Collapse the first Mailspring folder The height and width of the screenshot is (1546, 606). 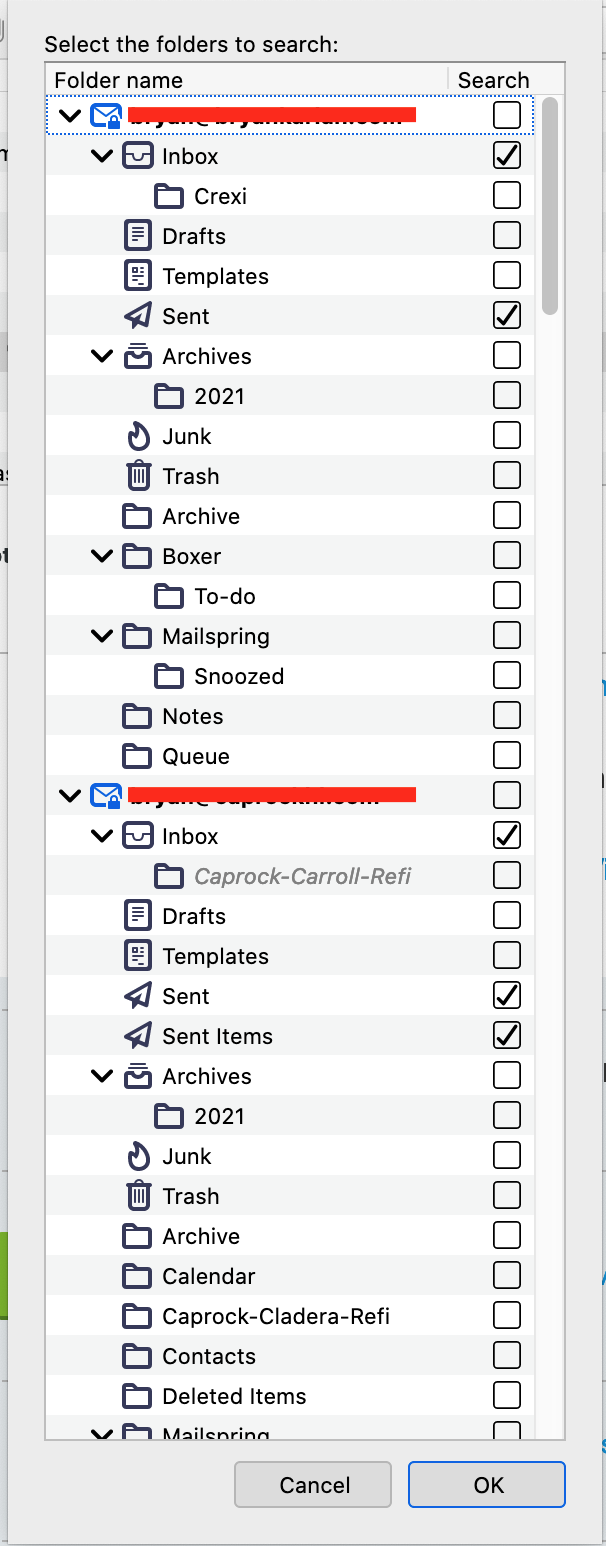pyautogui.click(x=102, y=636)
